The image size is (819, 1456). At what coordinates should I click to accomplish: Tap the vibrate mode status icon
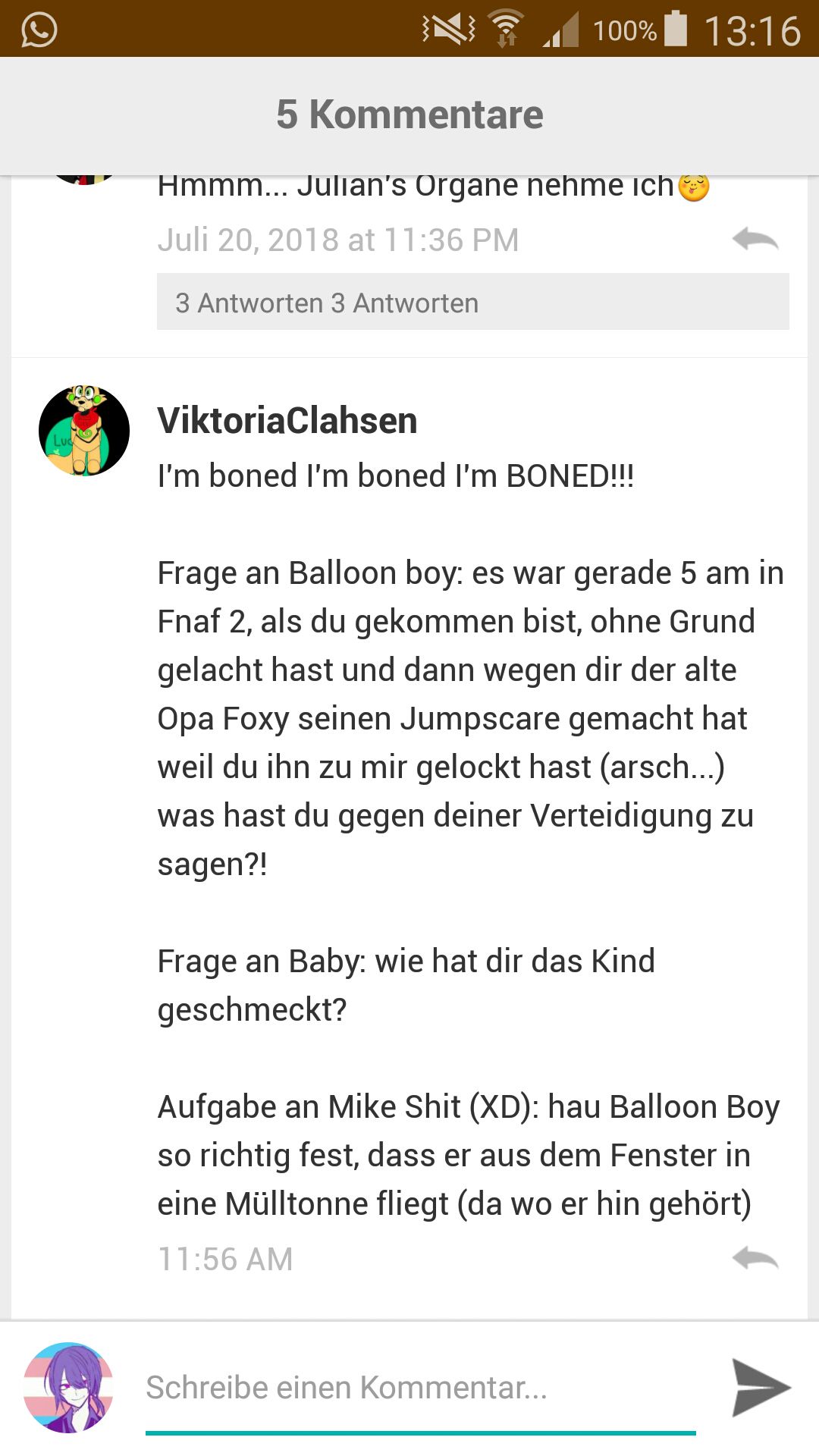(x=449, y=30)
